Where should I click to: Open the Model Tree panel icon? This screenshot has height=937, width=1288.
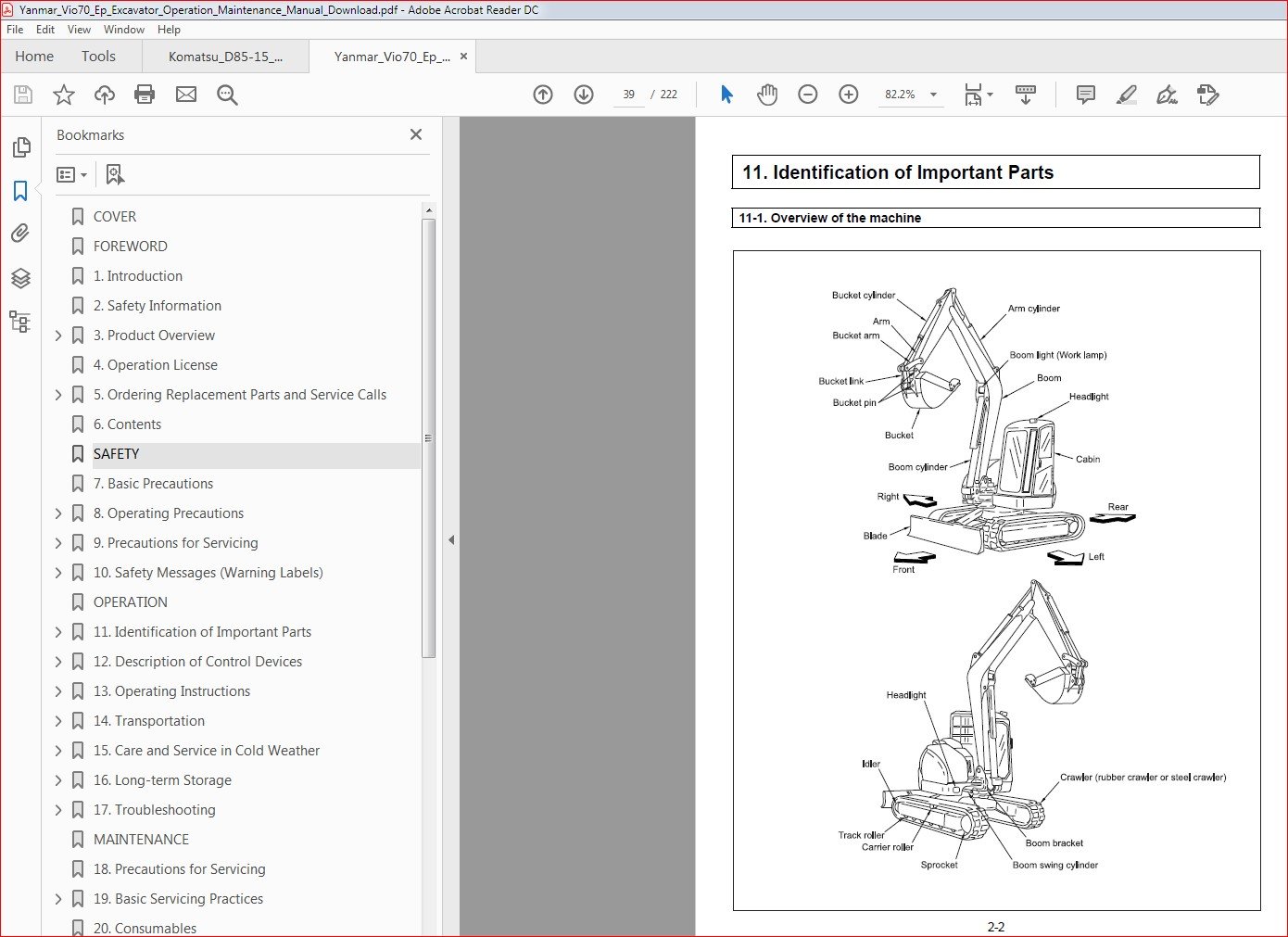[20, 322]
